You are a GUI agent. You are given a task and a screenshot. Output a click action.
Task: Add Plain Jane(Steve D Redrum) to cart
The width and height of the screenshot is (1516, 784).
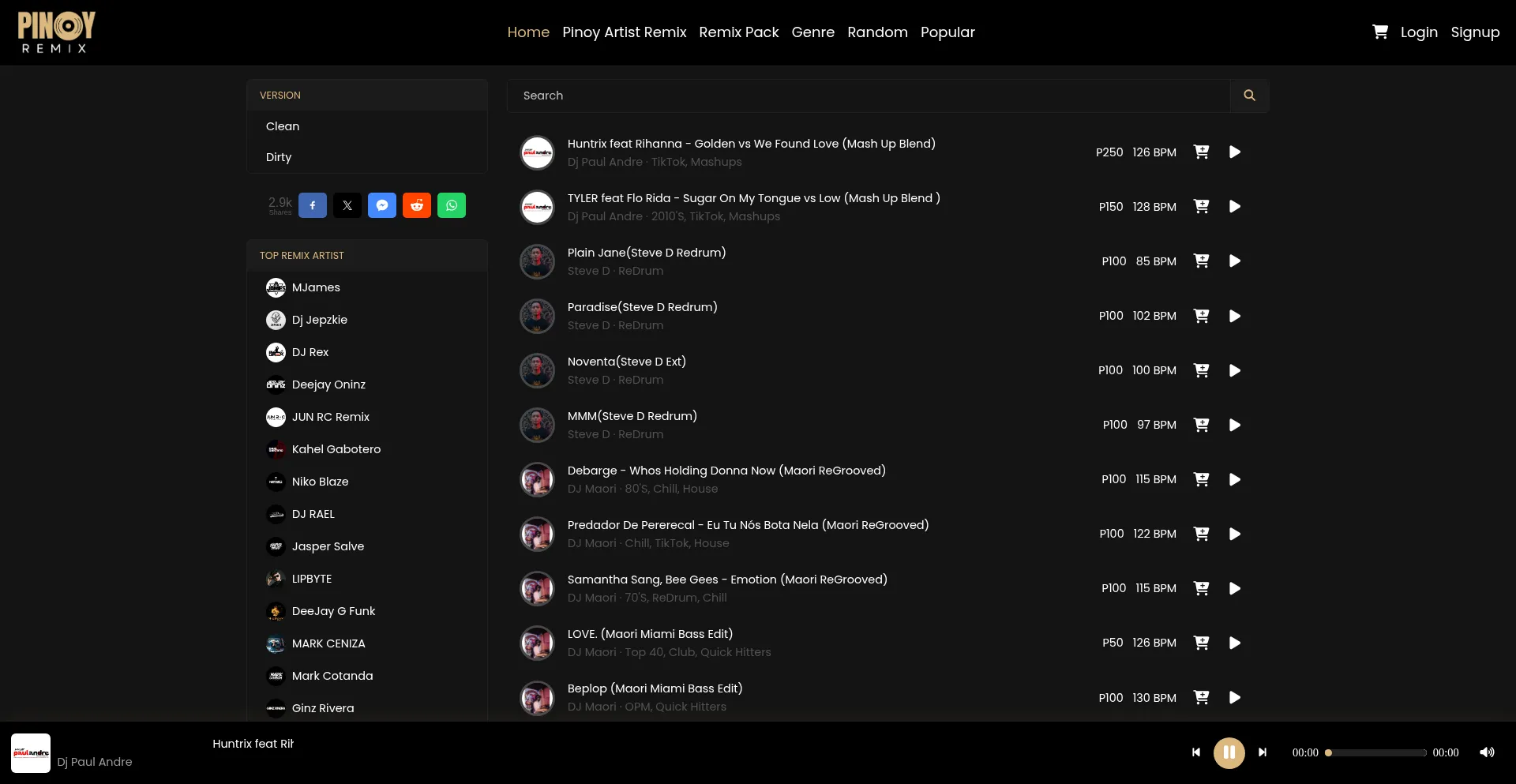tap(1201, 261)
